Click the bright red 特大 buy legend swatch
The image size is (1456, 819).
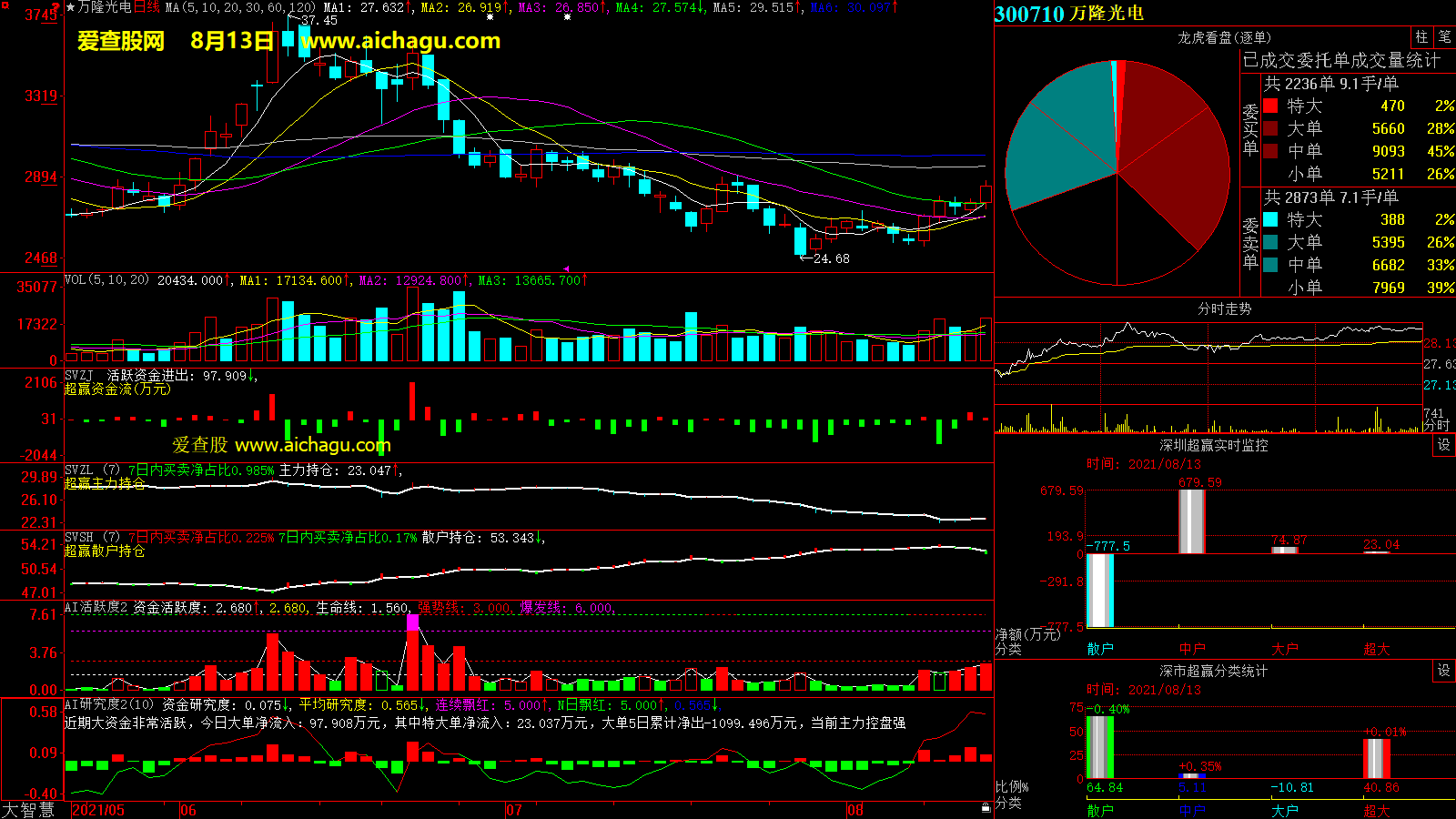pos(1270,106)
